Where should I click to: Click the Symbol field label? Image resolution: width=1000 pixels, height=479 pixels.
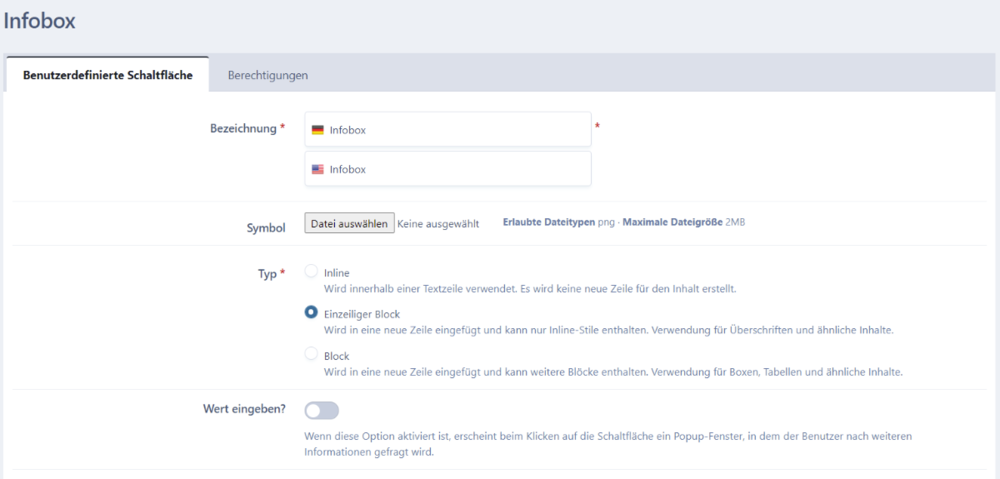click(266, 228)
